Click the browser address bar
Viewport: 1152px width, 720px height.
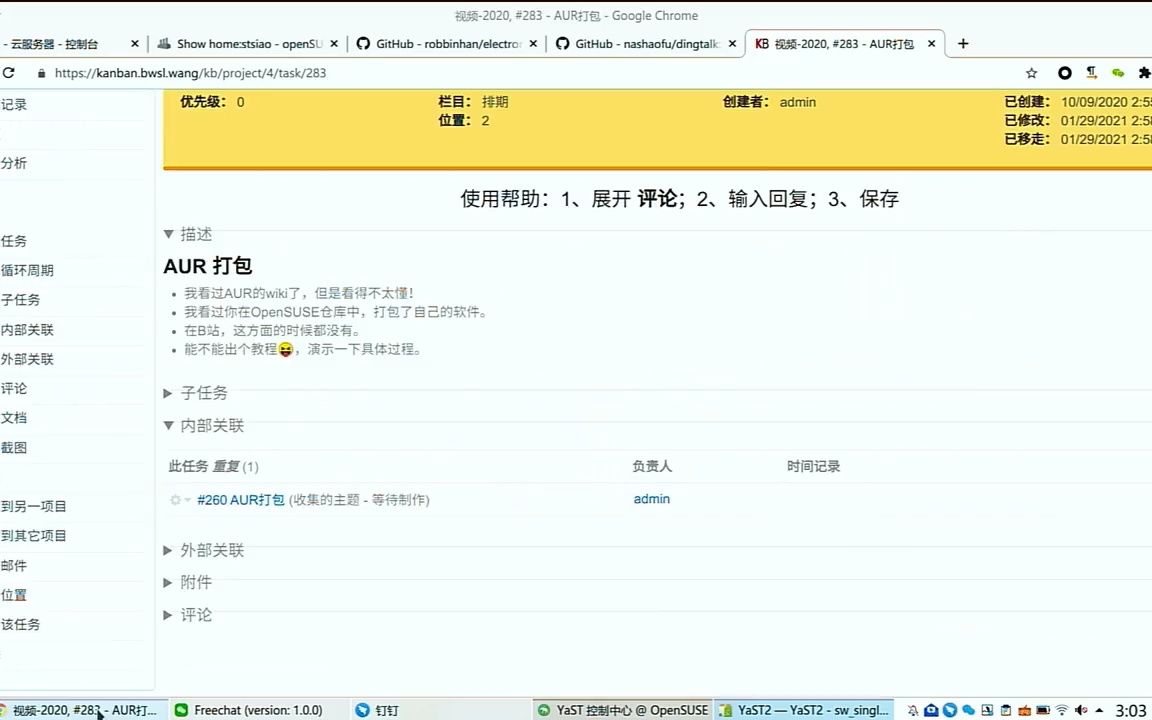(x=300, y=72)
